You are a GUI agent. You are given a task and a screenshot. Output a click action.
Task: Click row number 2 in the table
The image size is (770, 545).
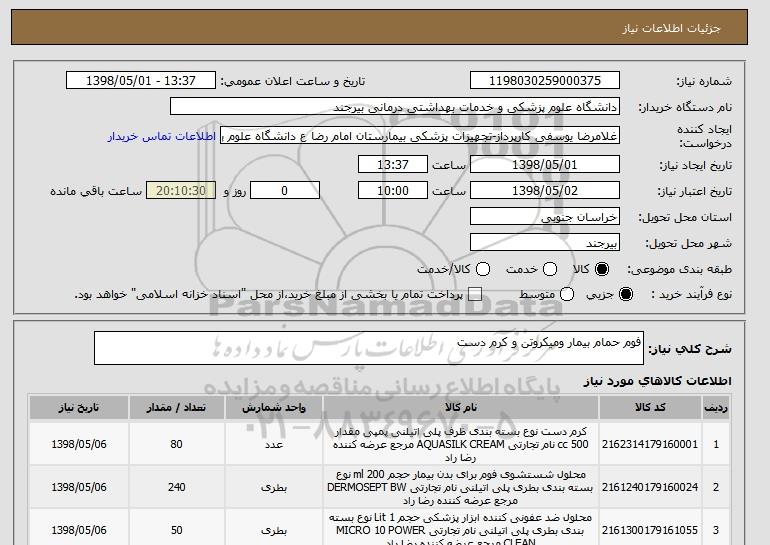click(x=715, y=487)
